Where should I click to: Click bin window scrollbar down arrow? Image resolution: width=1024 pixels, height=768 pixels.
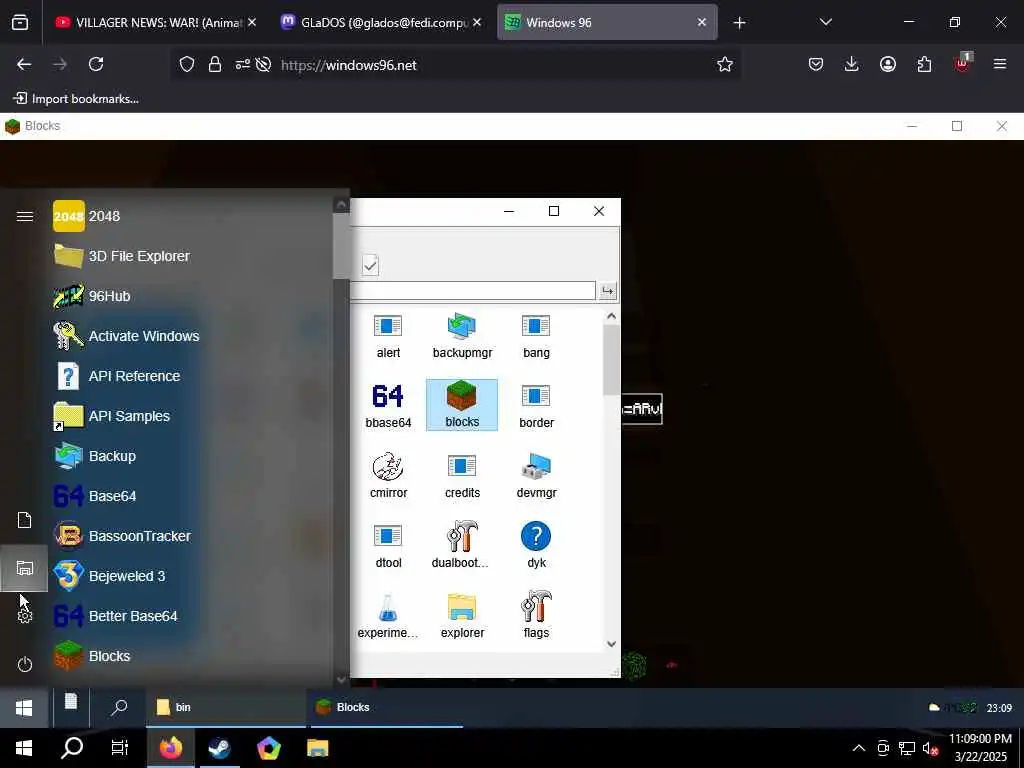click(x=611, y=644)
